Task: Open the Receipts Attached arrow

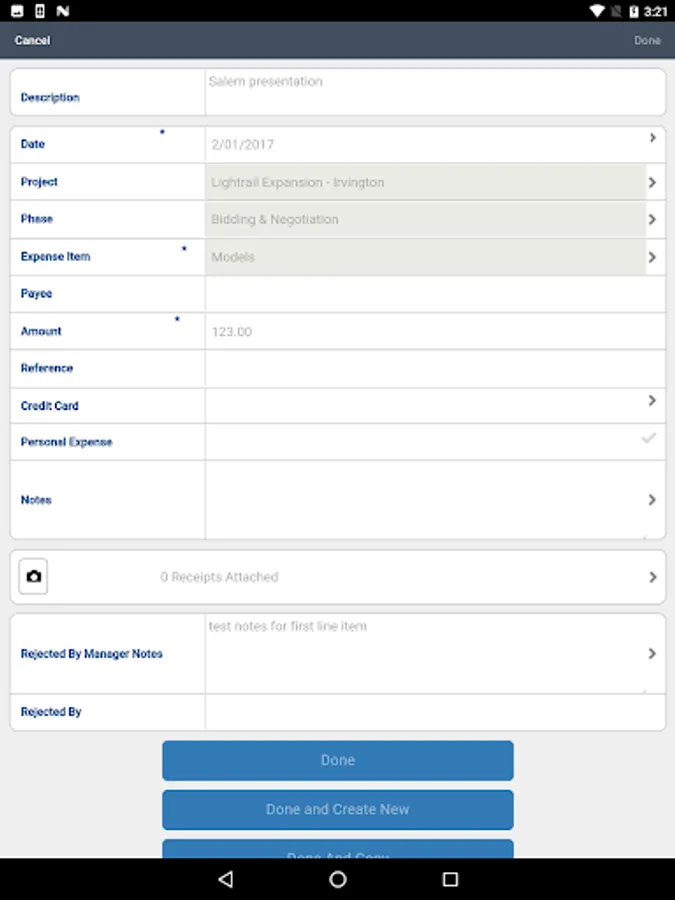Action: [652, 577]
